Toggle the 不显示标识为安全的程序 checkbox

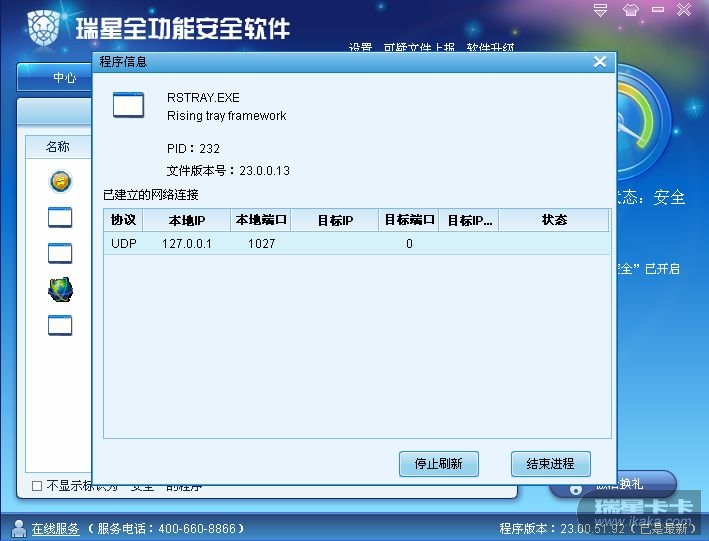point(37,486)
